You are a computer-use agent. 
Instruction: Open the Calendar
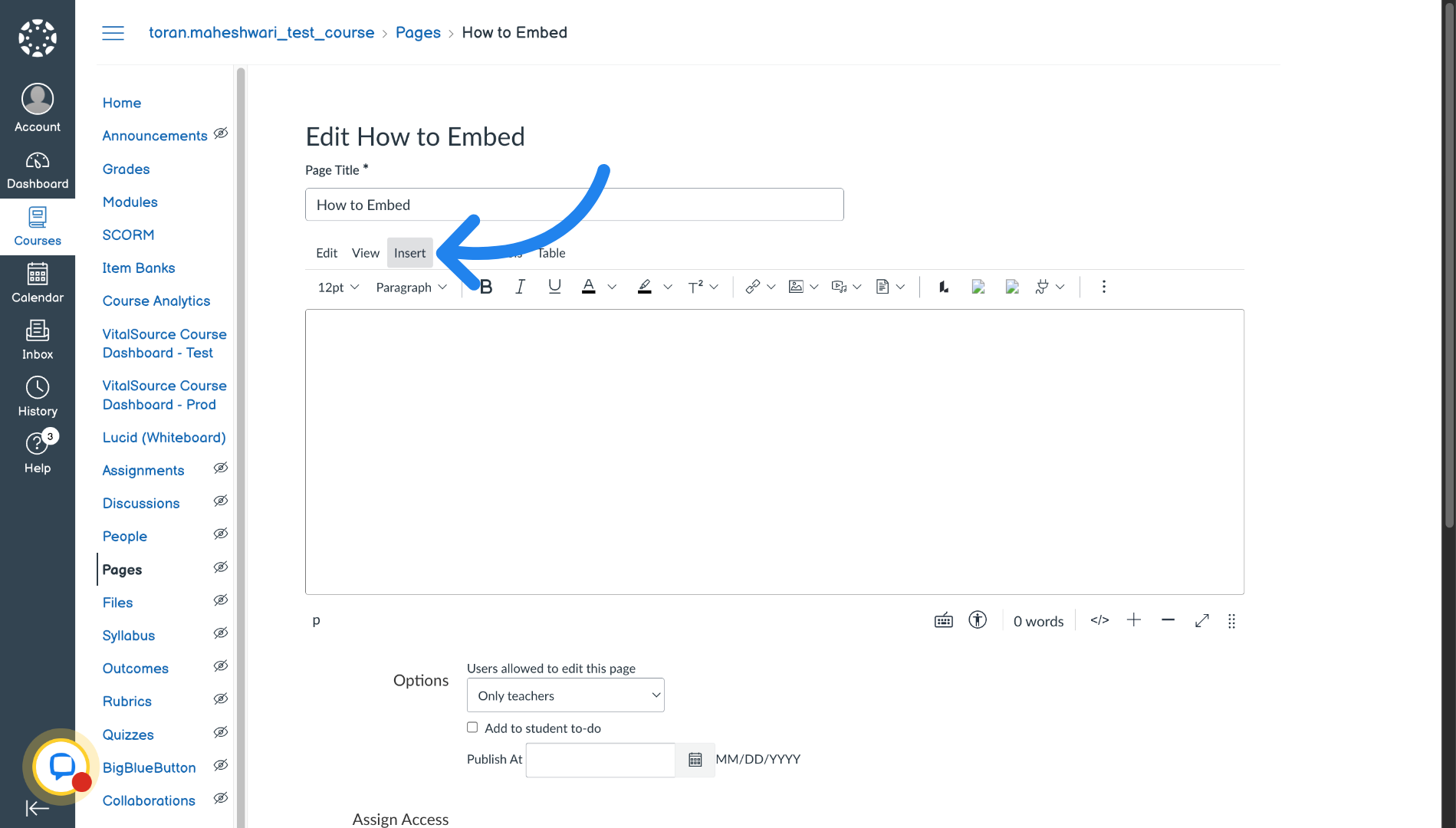[x=38, y=284]
